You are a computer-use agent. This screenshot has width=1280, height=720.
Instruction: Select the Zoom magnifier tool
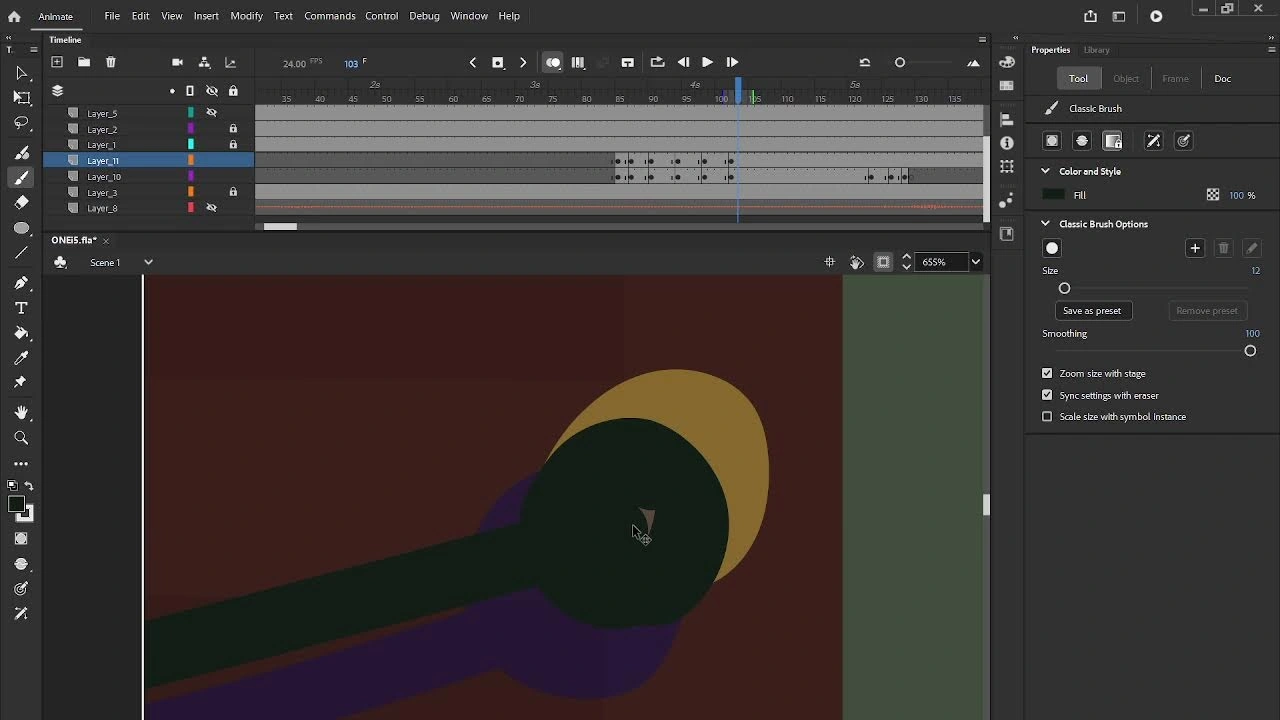21,438
